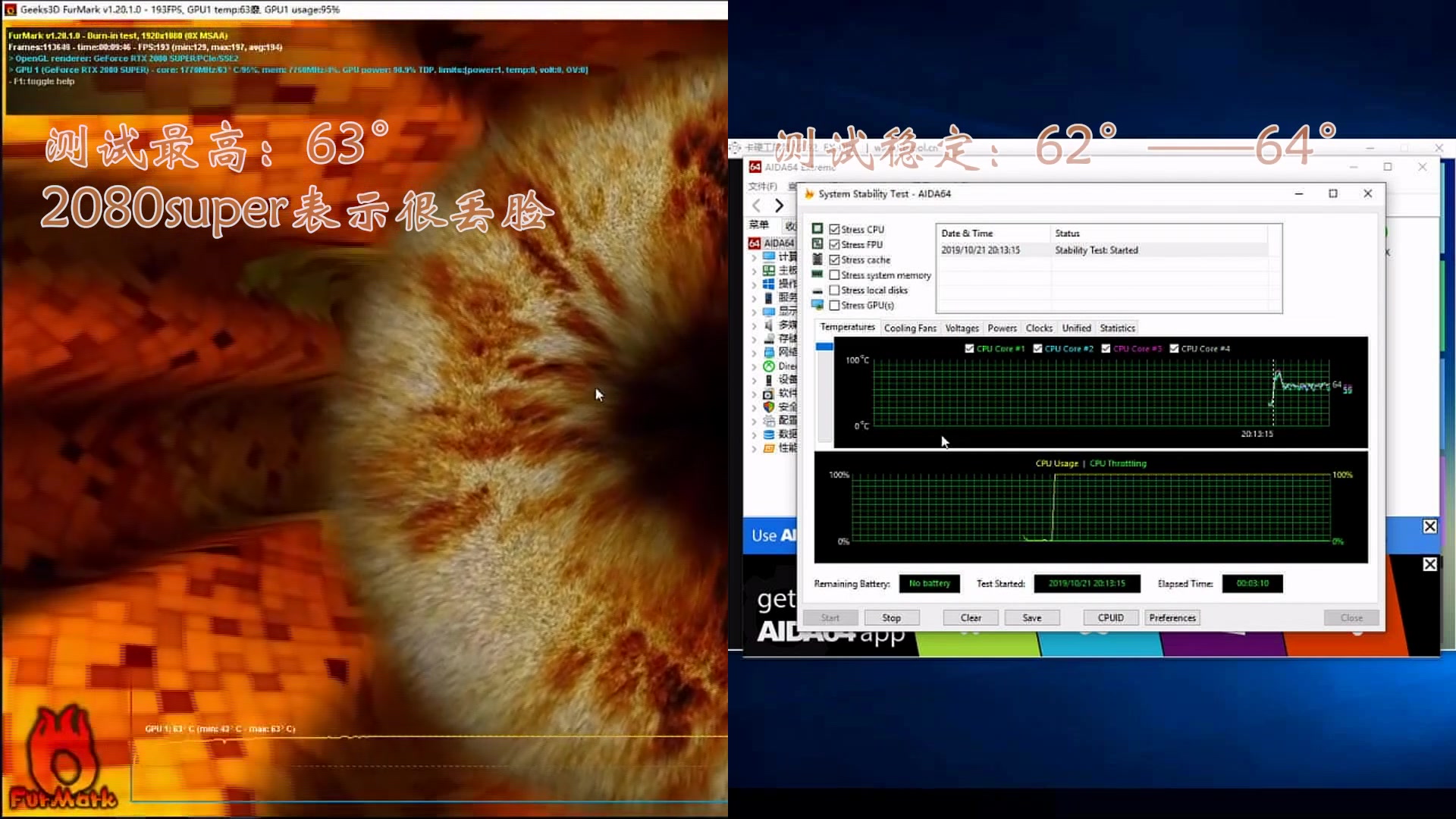The width and height of the screenshot is (1456, 819).
Task: Click the monitor icon beside Stress GPU(s)
Action: tap(817, 305)
